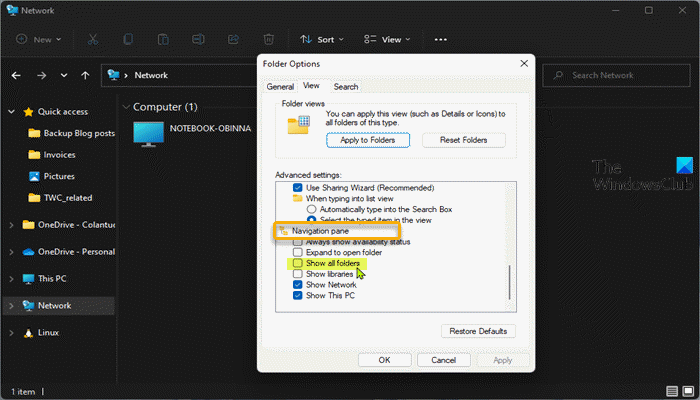Switch to the Search tab

(x=346, y=87)
